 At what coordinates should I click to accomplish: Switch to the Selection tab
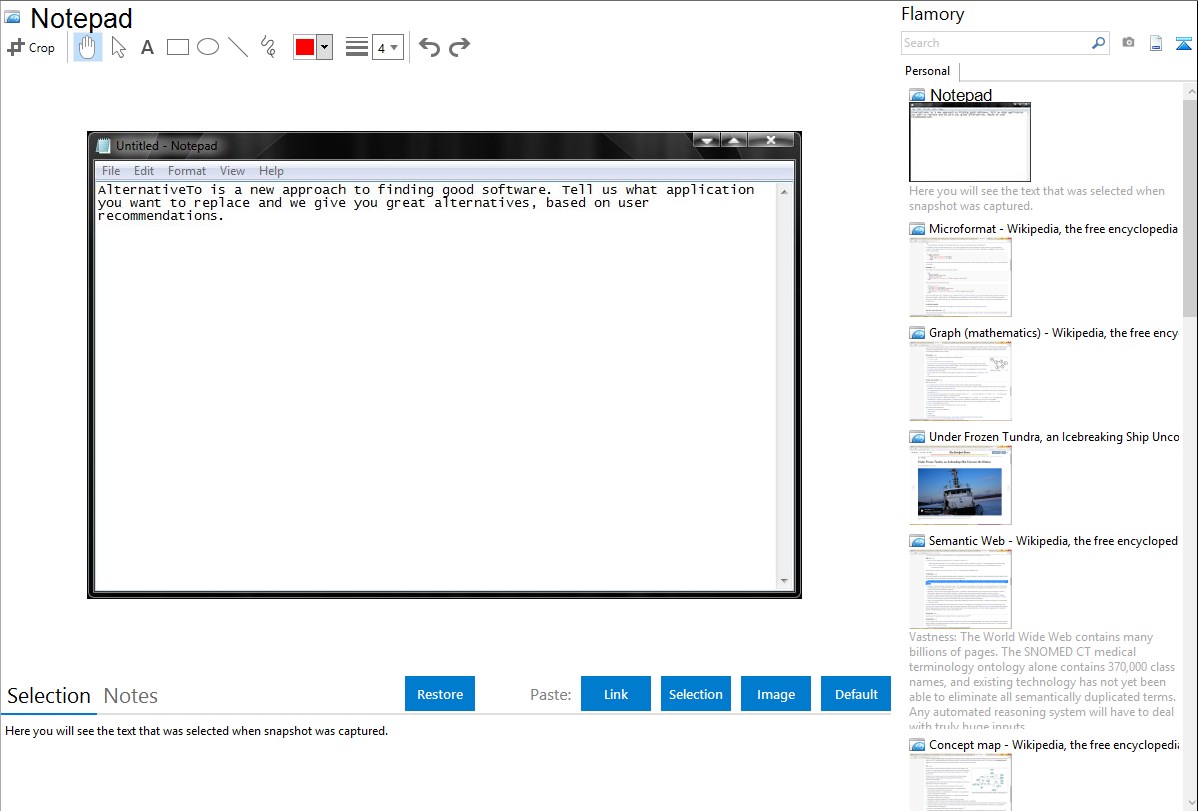[49, 696]
